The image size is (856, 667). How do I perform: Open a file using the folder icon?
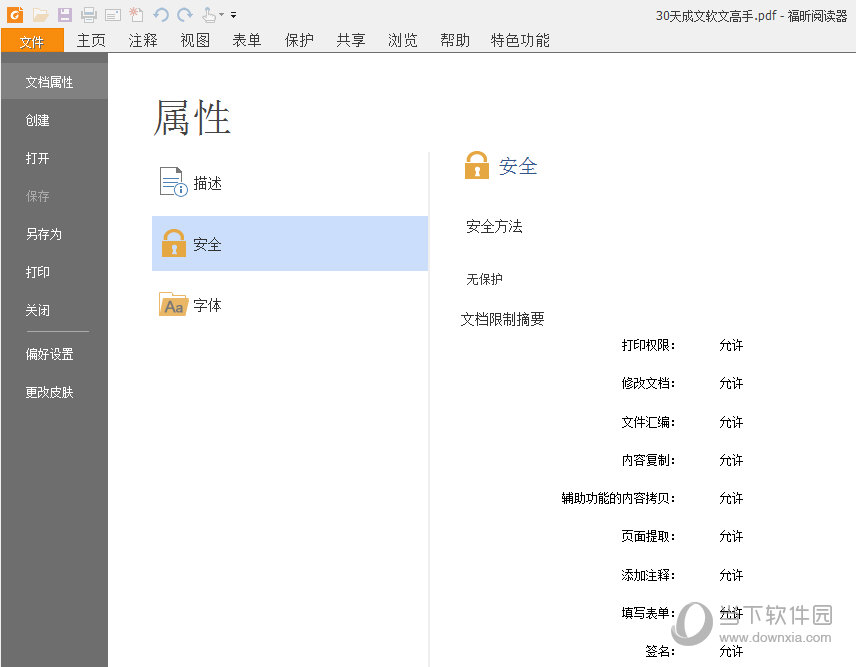[x=38, y=15]
